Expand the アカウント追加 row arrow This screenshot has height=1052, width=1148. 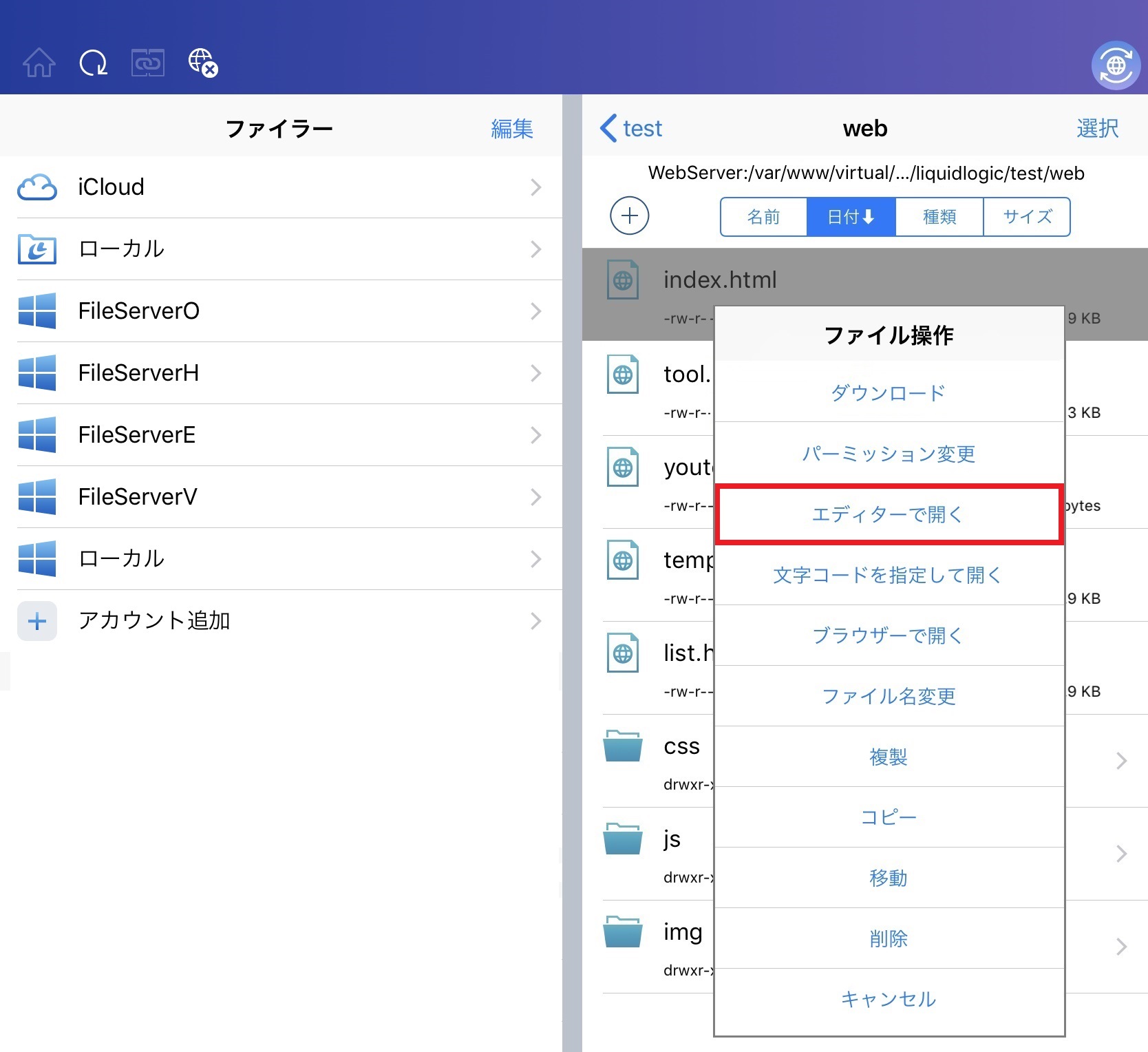535,621
